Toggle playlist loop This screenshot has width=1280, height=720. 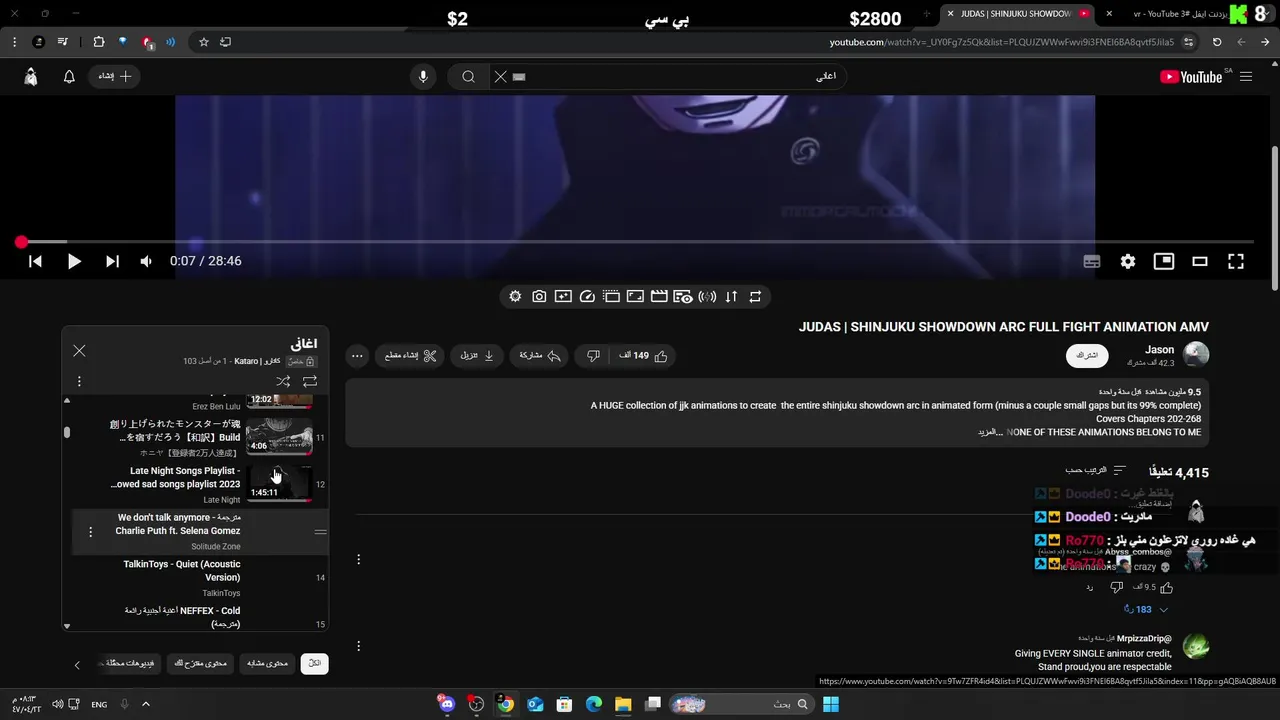[x=310, y=381]
